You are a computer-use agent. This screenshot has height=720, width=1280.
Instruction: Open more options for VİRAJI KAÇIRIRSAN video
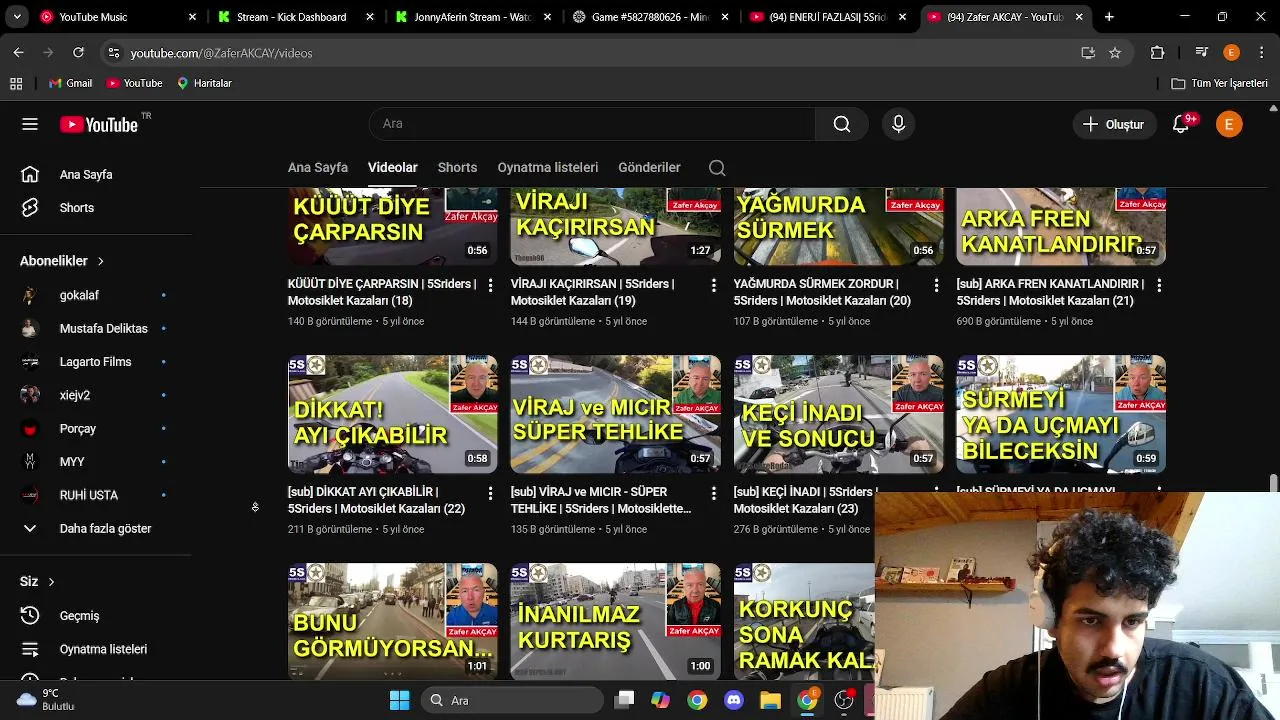[x=713, y=286]
